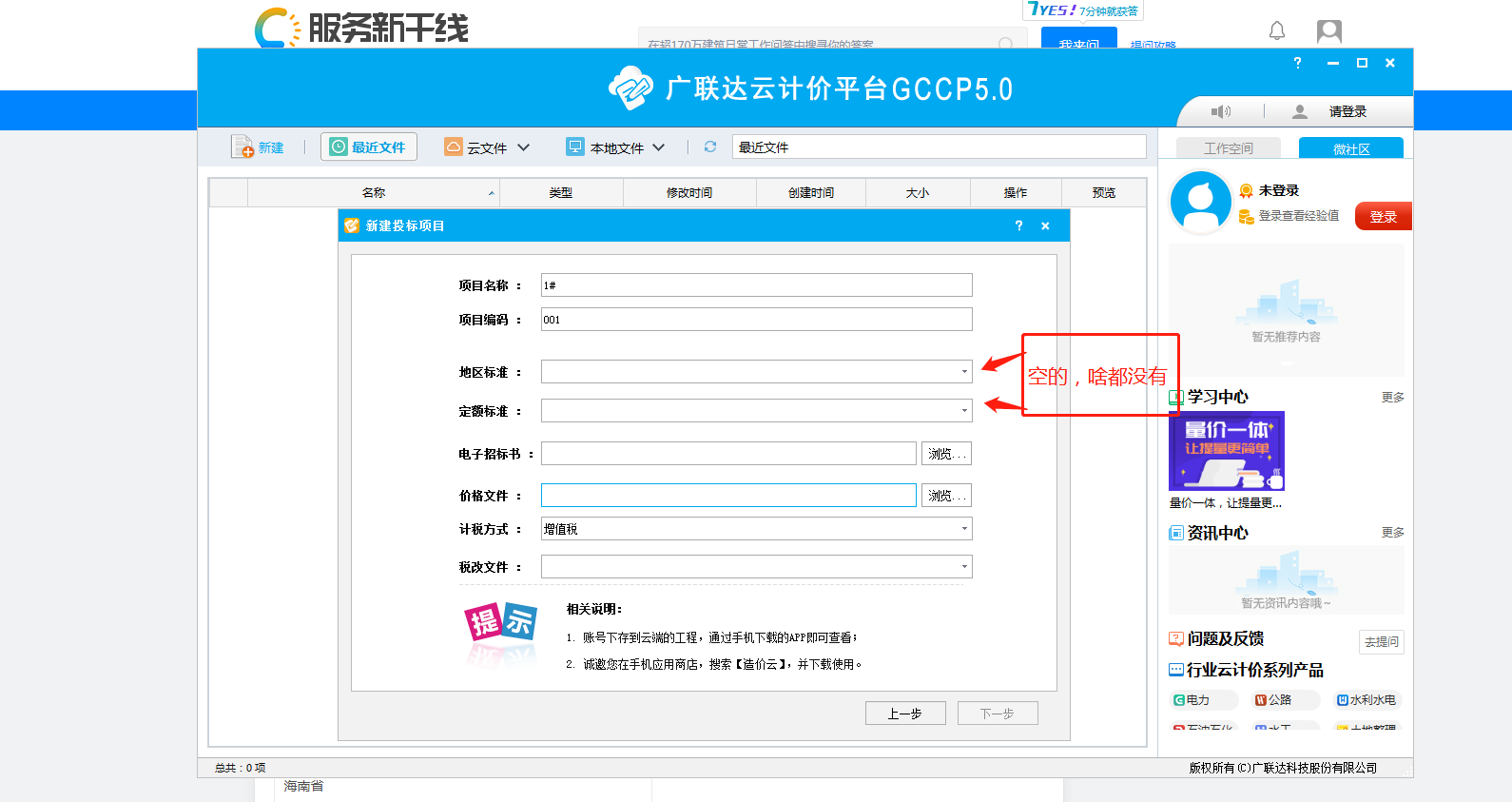This screenshot has width=1512, height=802.
Task: Click the web page search magnifier icon
Action: click(1005, 43)
